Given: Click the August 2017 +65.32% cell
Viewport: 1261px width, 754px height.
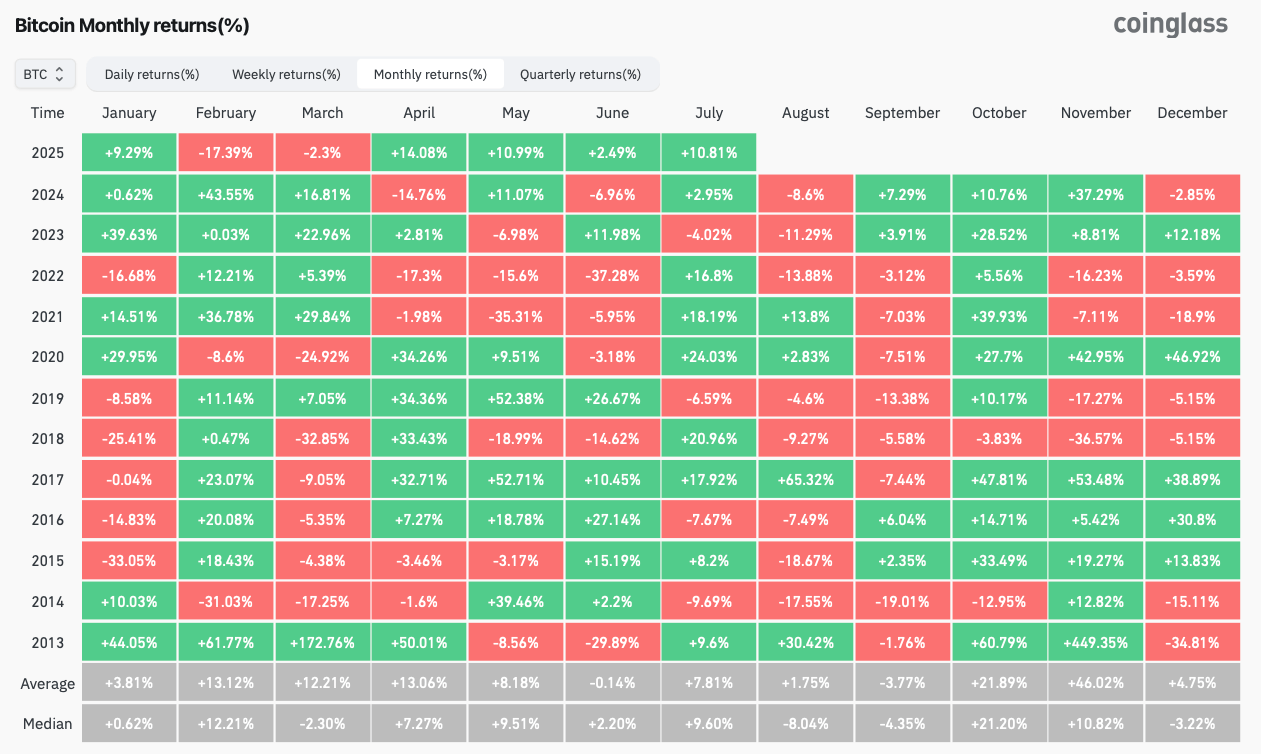Looking at the screenshot, I should click(806, 479).
